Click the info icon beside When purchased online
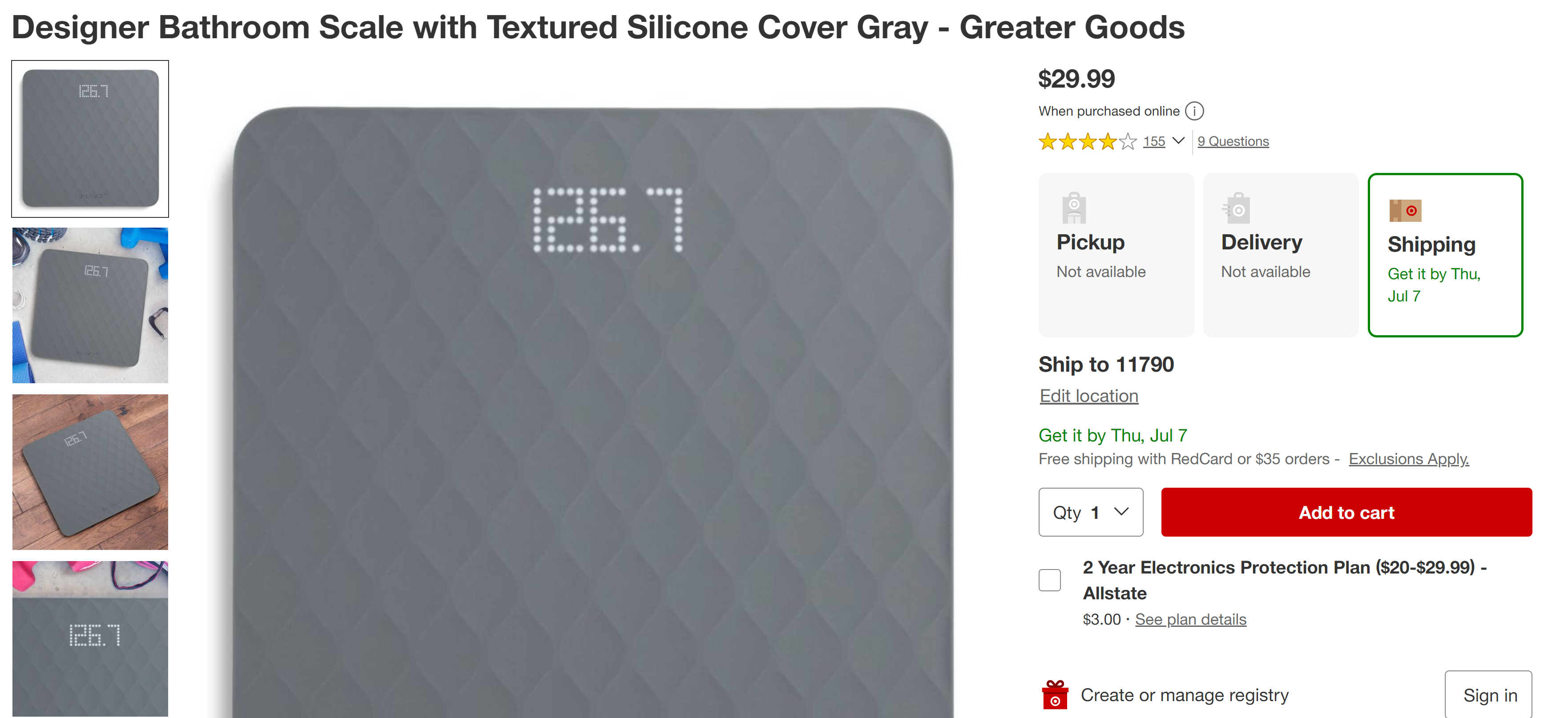This screenshot has width=1568, height=718. (x=1194, y=111)
